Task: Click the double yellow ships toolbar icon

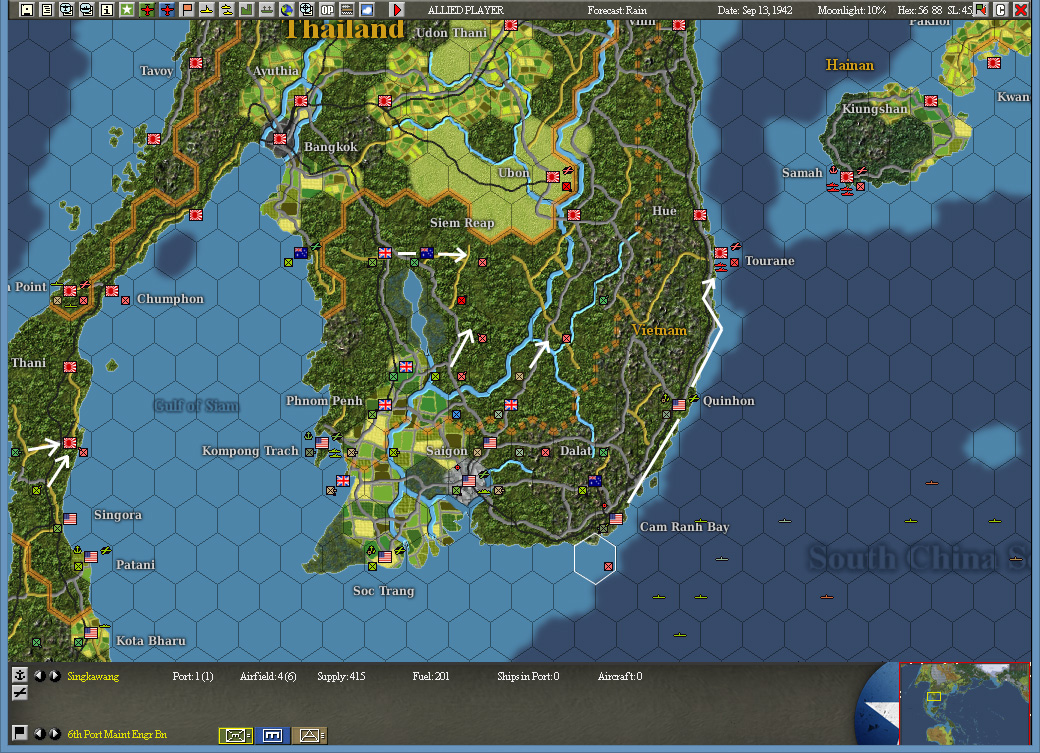Action: click(227, 9)
